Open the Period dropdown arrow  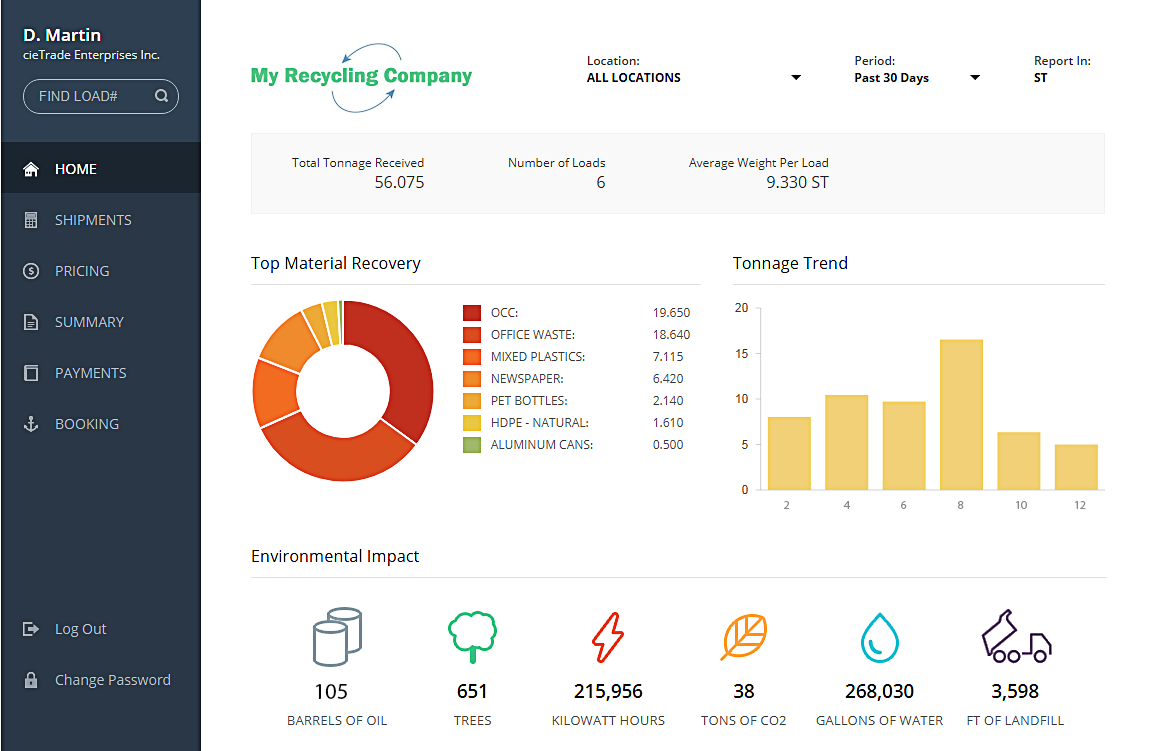975,77
